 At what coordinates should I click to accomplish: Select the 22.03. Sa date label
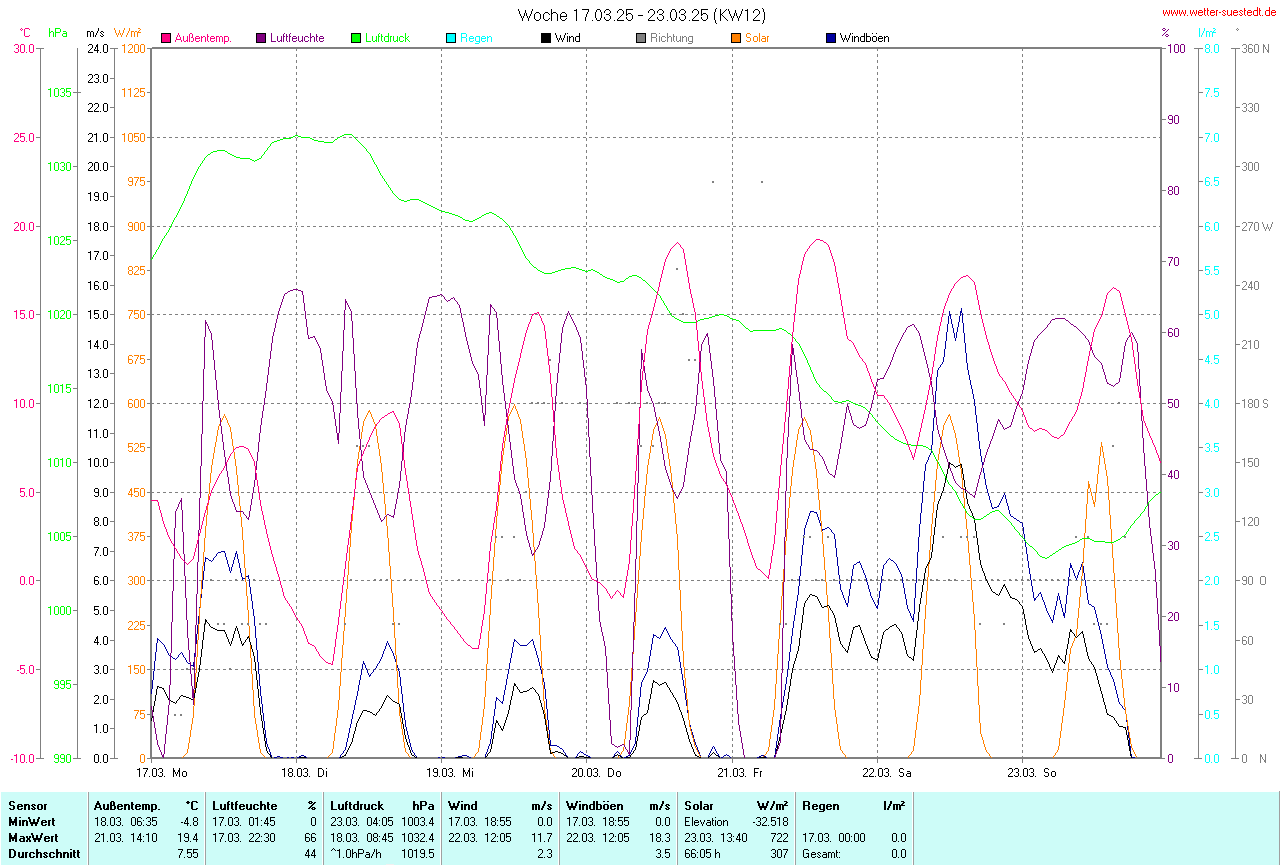[x=887, y=773]
